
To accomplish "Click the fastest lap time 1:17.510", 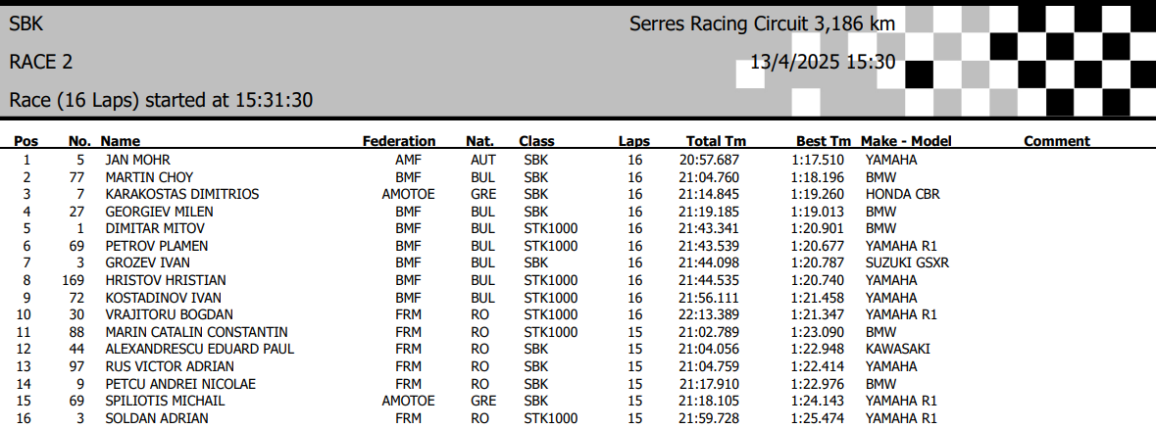I will point(817,160).
